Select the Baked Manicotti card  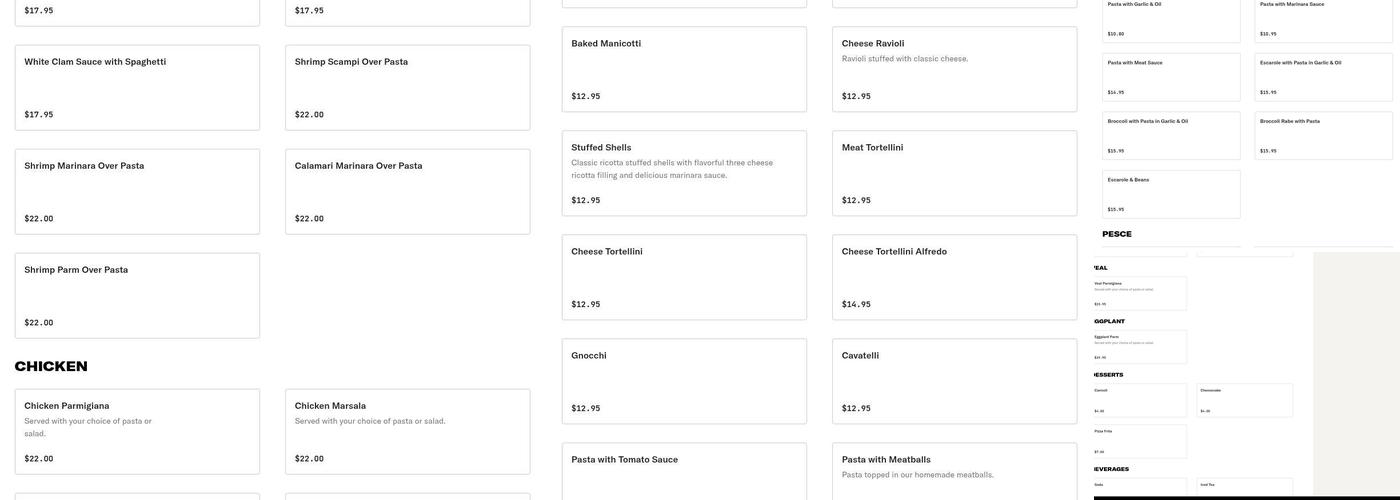tap(684, 69)
